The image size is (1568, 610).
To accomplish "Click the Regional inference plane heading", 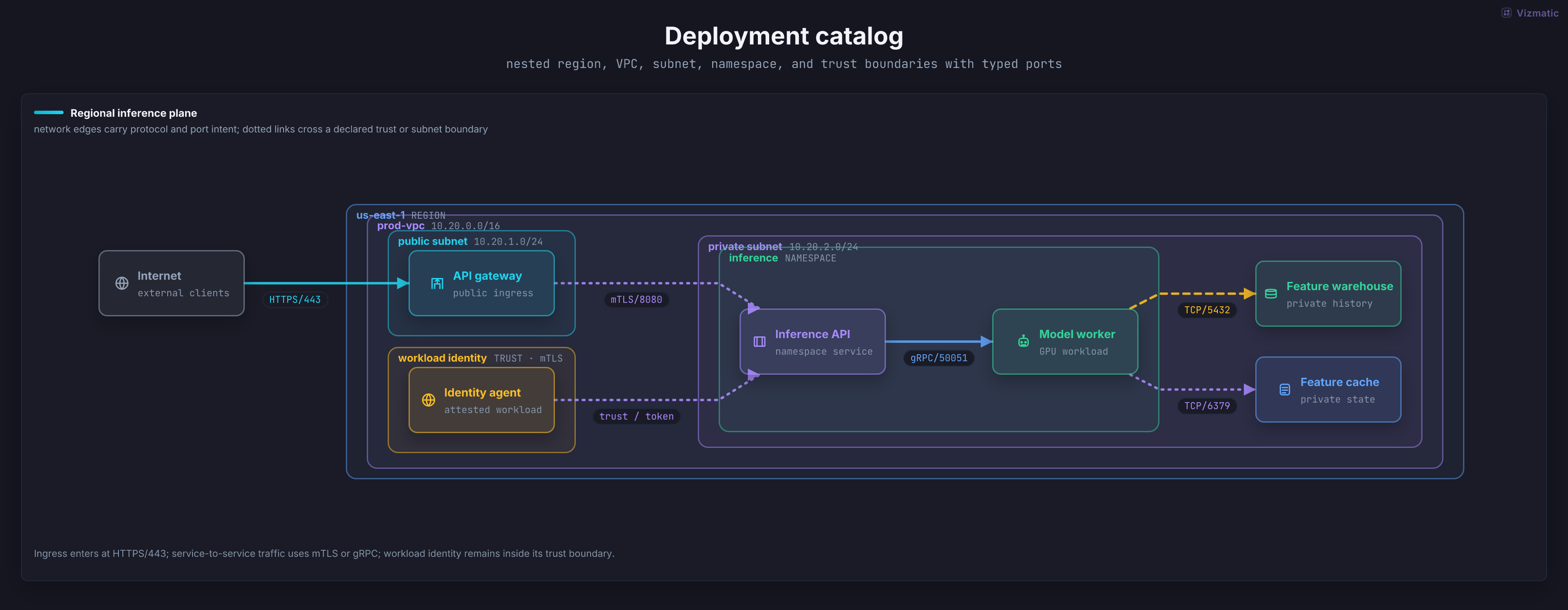I will pos(133,113).
